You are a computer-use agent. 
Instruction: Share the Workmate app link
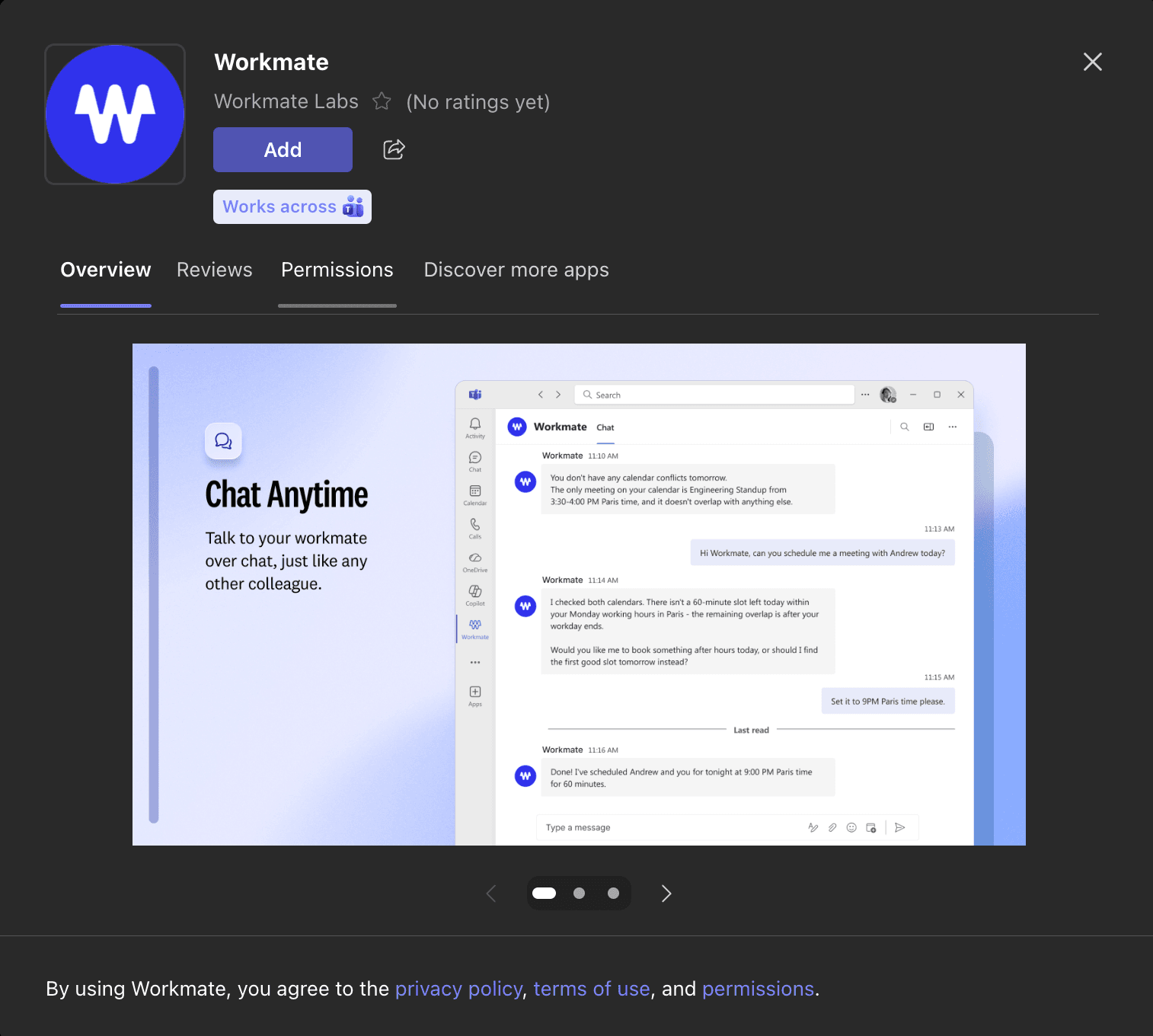click(x=394, y=149)
